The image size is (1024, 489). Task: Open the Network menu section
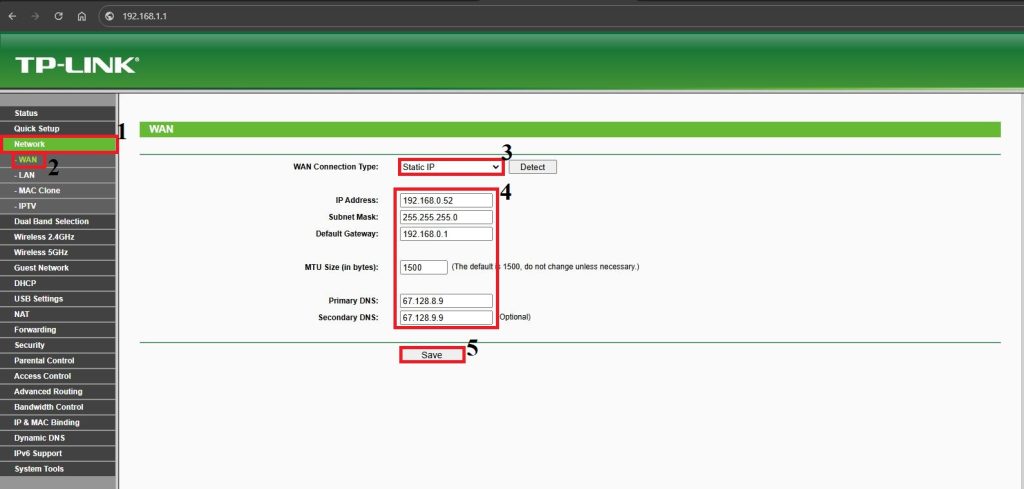pyautogui.click(x=58, y=144)
